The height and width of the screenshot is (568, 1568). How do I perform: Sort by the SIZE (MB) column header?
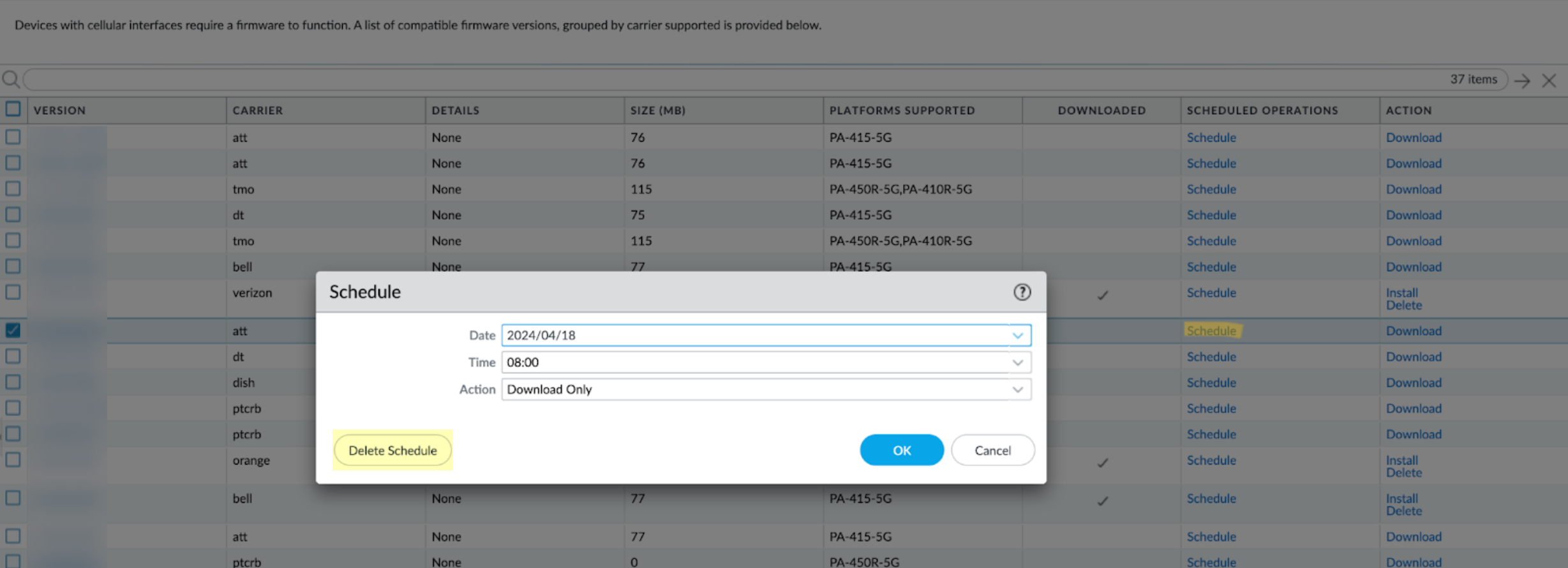pyautogui.click(x=658, y=110)
